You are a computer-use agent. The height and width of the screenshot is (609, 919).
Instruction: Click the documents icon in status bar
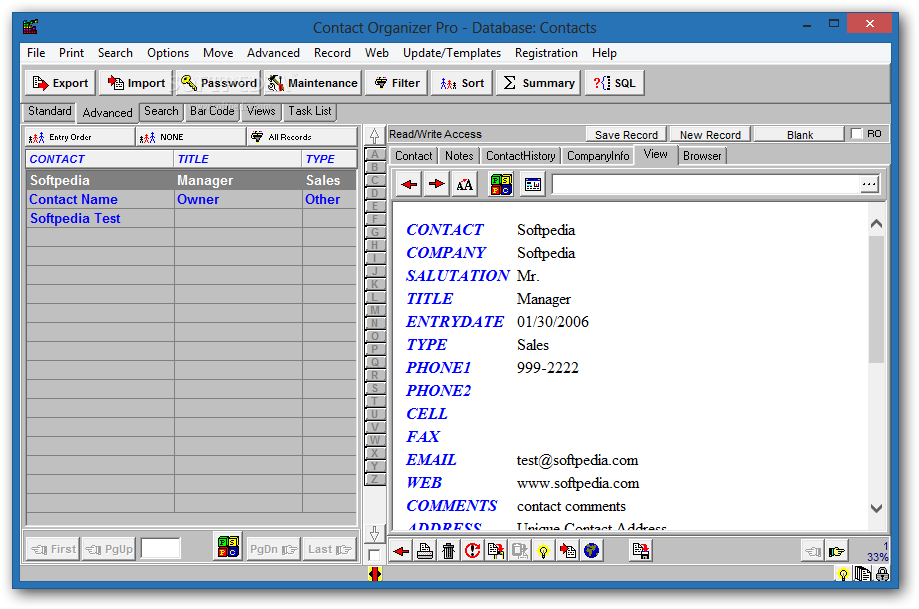click(862, 574)
